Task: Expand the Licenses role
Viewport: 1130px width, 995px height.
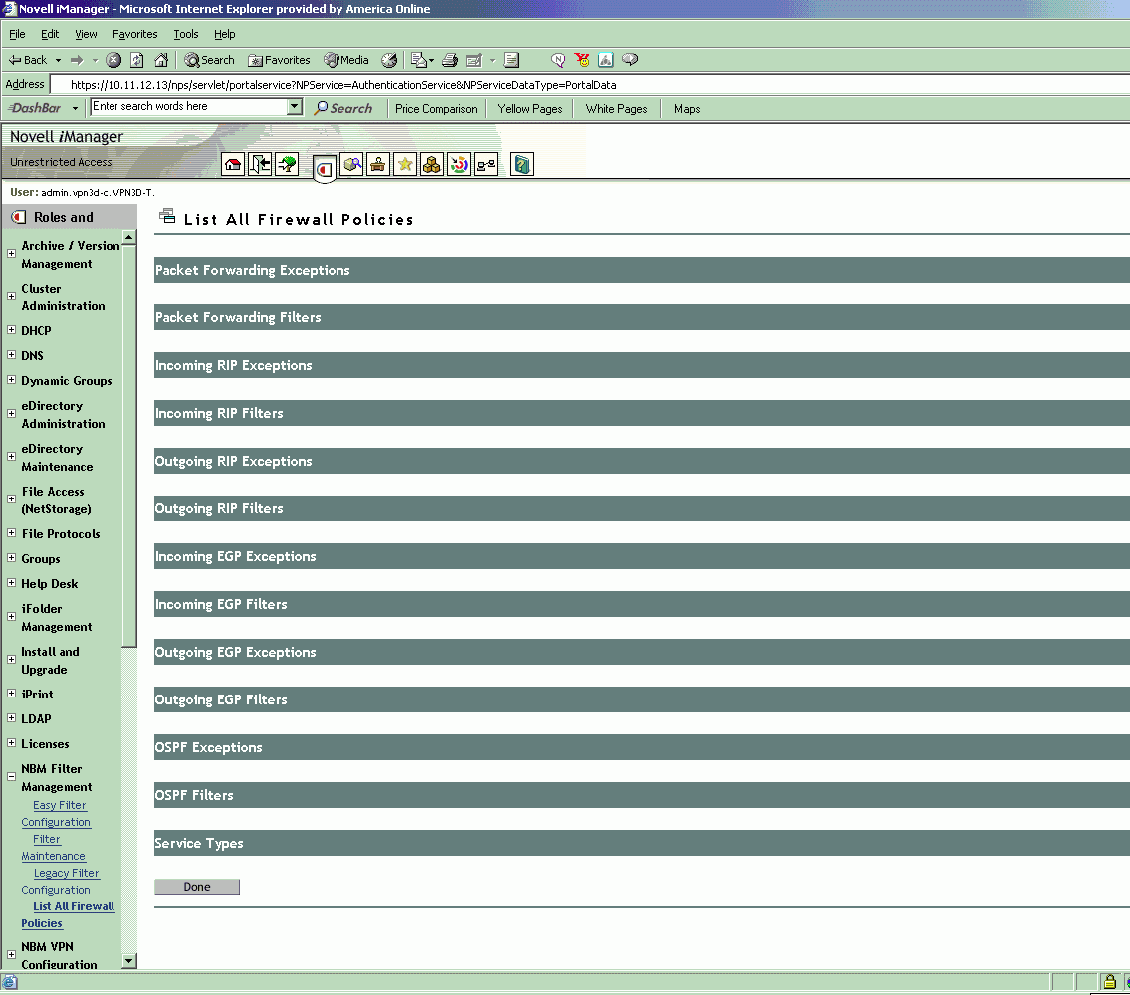Action: [x=12, y=743]
